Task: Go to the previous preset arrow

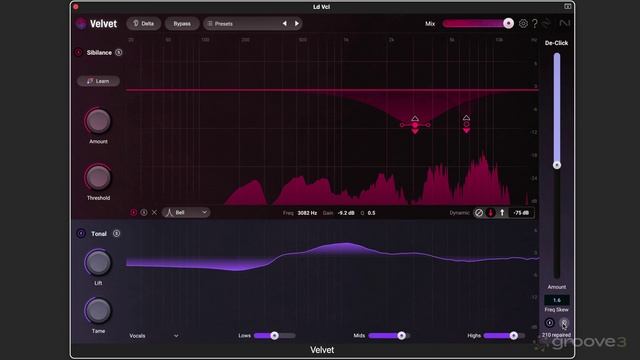Action: (x=284, y=24)
